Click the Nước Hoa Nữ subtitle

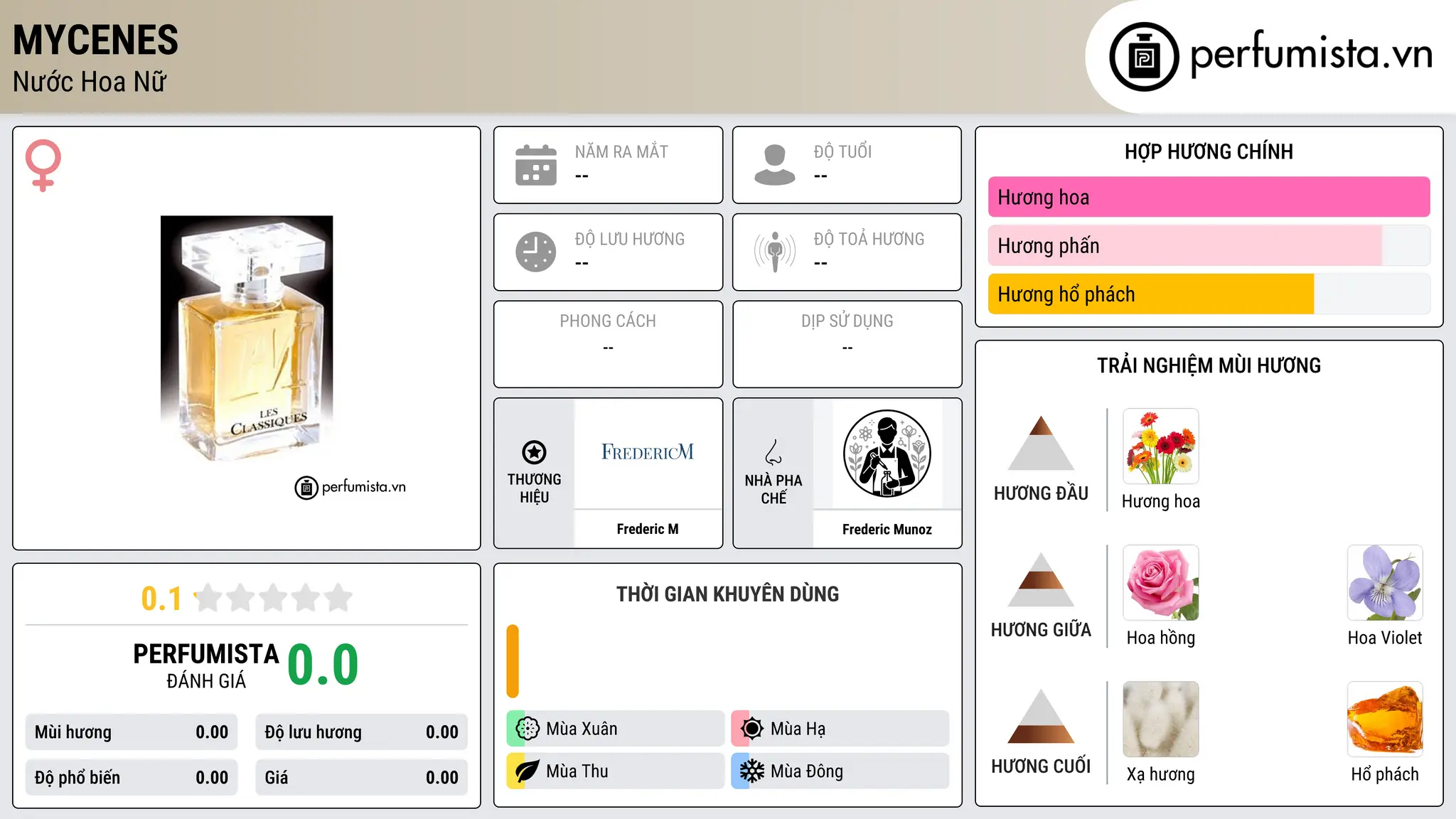[90, 82]
